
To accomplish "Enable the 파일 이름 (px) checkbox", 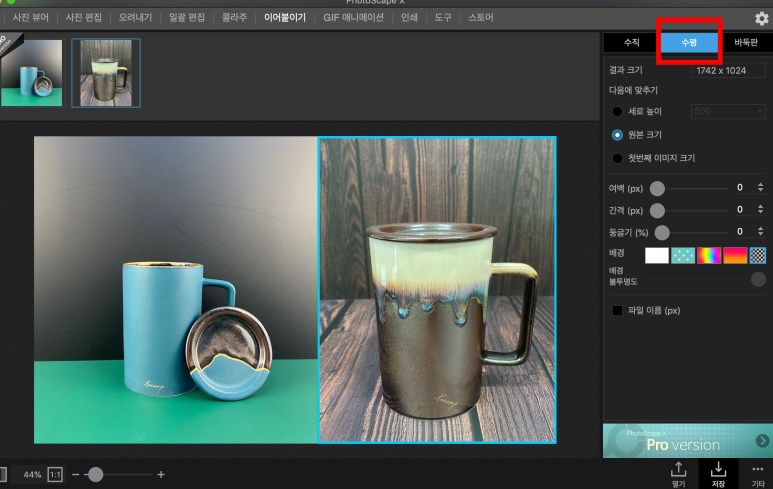I will (617, 311).
